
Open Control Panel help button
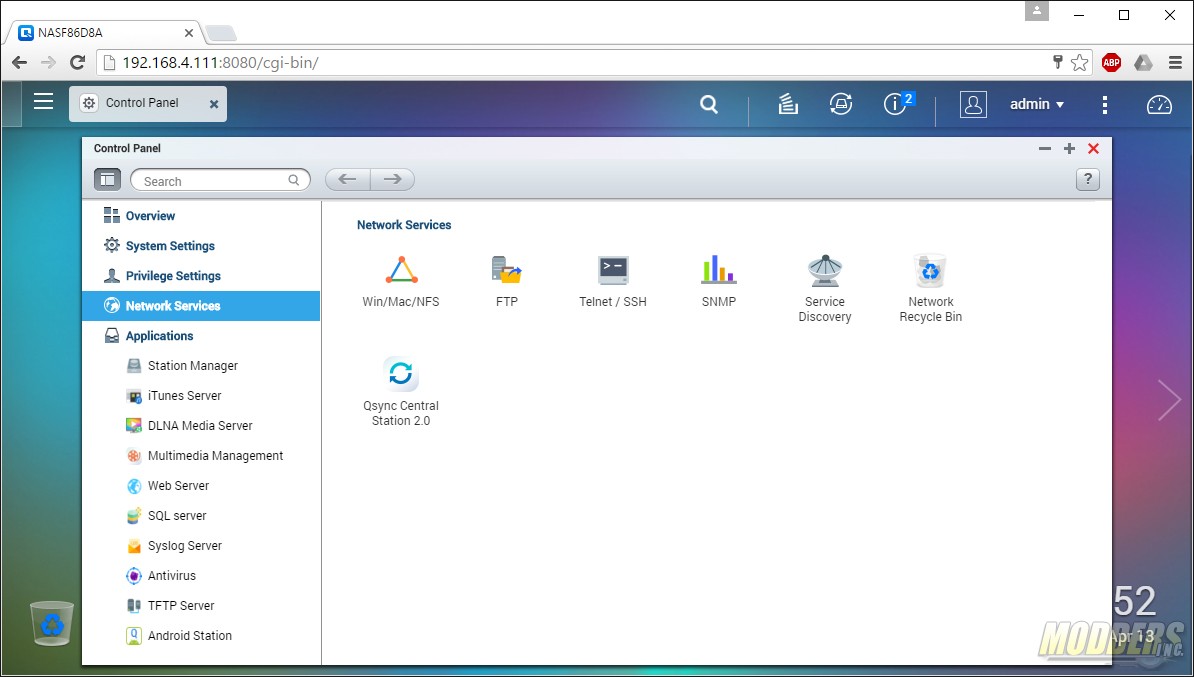[x=1087, y=180]
